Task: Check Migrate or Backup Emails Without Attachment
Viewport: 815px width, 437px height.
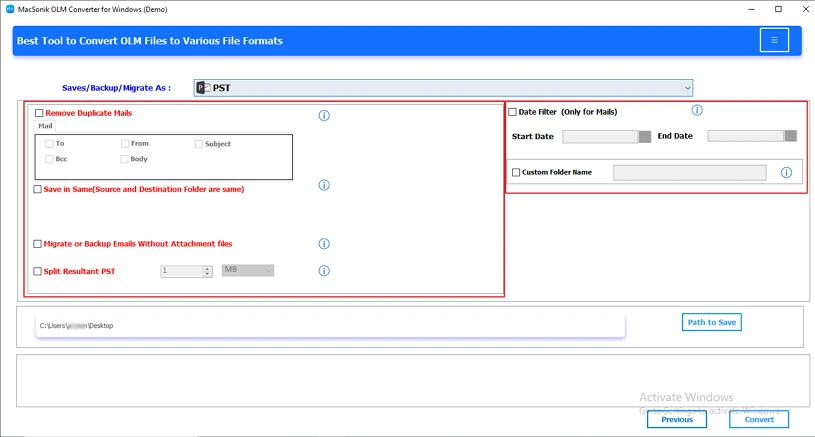Action: (37, 244)
